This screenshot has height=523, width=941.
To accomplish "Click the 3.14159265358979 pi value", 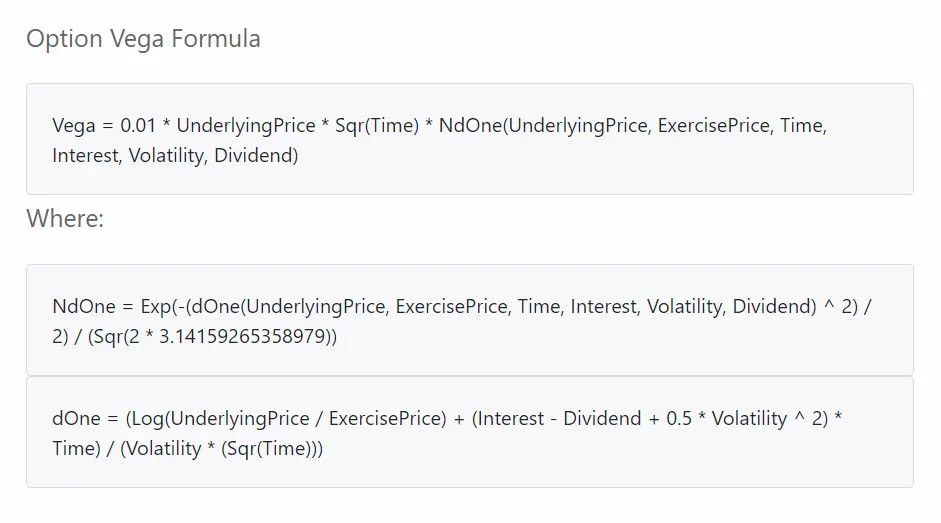I will (x=242, y=336).
